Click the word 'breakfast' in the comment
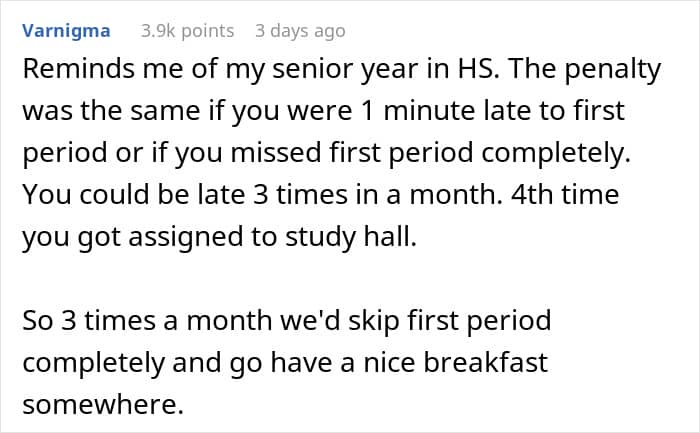The height and width of the screenshot is (433, 700). (x=485, y=362)
